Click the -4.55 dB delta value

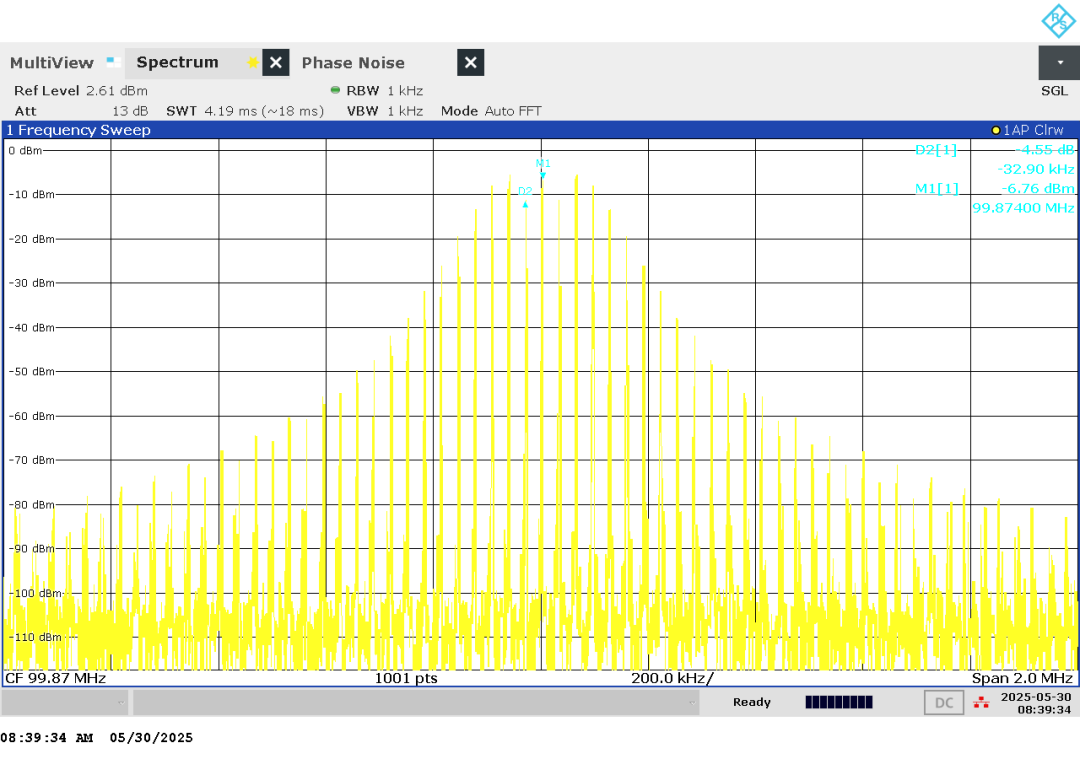pos(1044,150)
